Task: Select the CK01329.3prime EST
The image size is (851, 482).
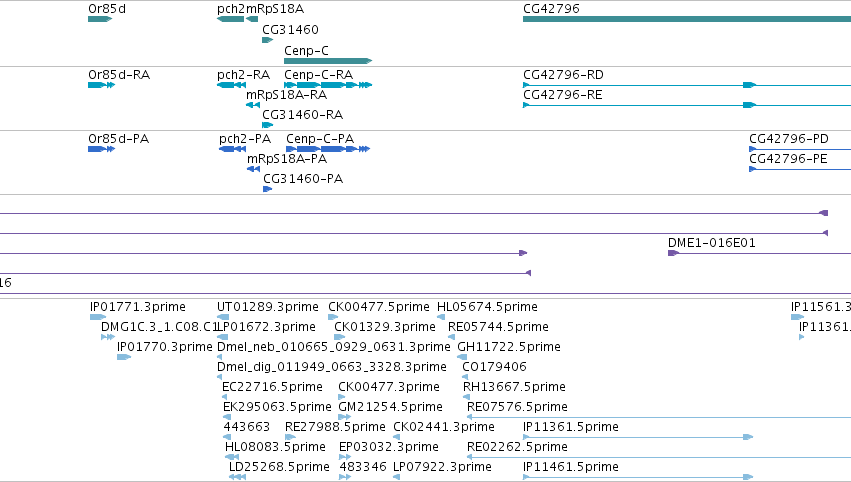Action: pyautogui.click(x=339, y=337)
